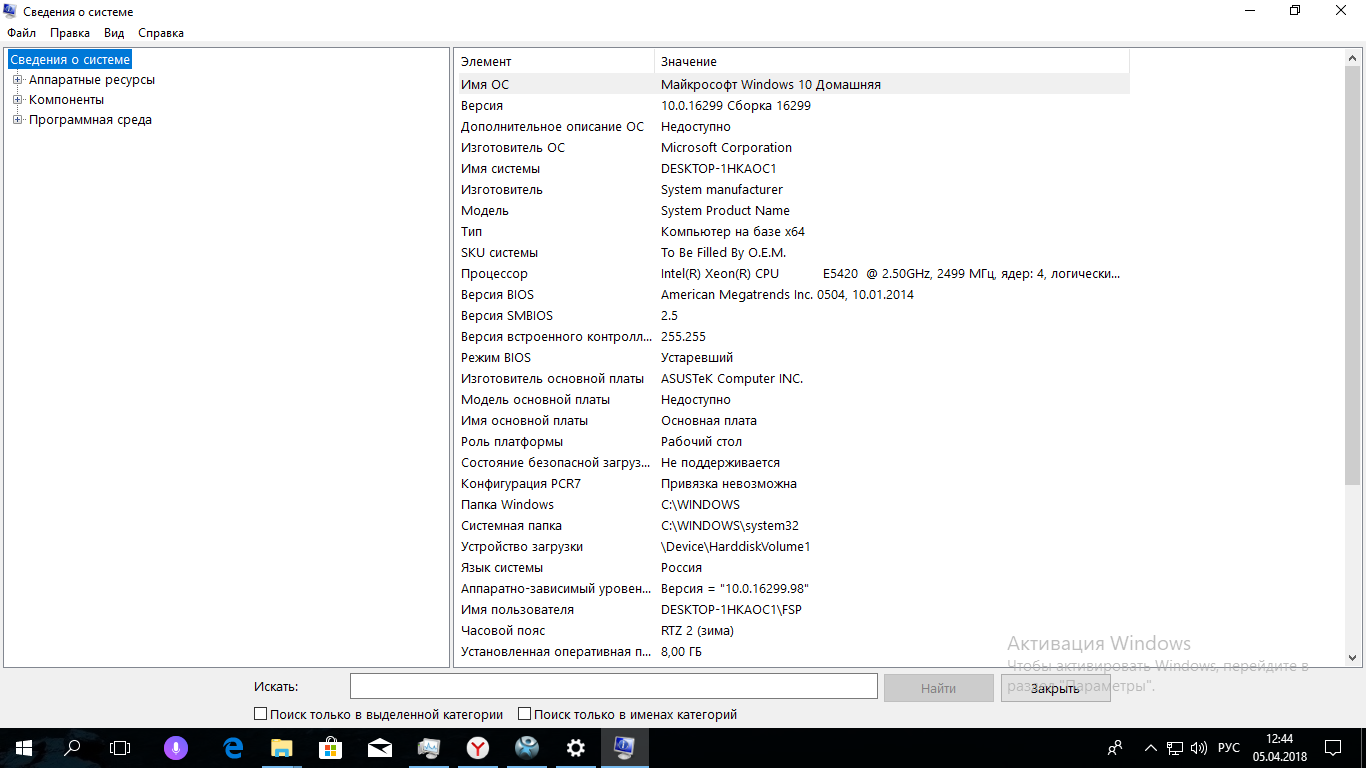The image size is (1366, 768).
Task: Open Task View from the taskbar
Action: click(x=120, y=748)
